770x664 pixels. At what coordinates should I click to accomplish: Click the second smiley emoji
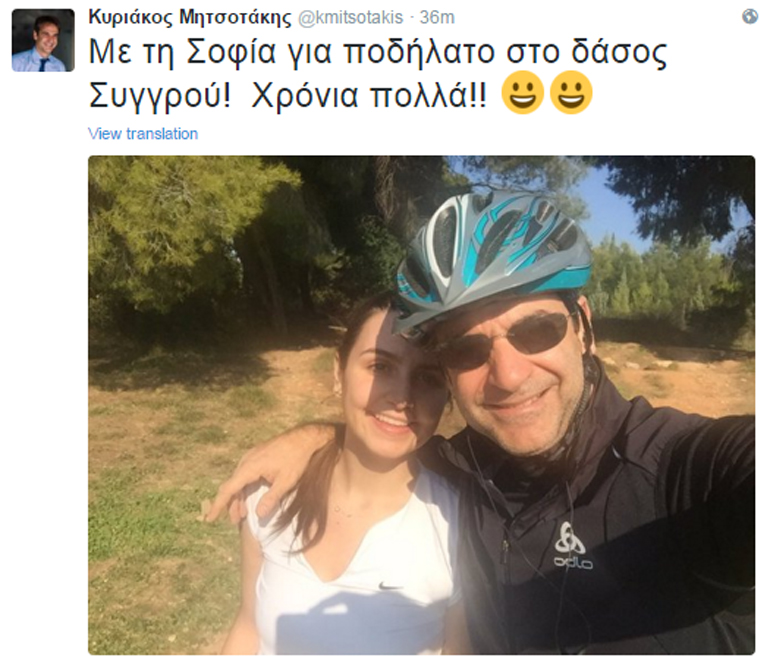571,92
